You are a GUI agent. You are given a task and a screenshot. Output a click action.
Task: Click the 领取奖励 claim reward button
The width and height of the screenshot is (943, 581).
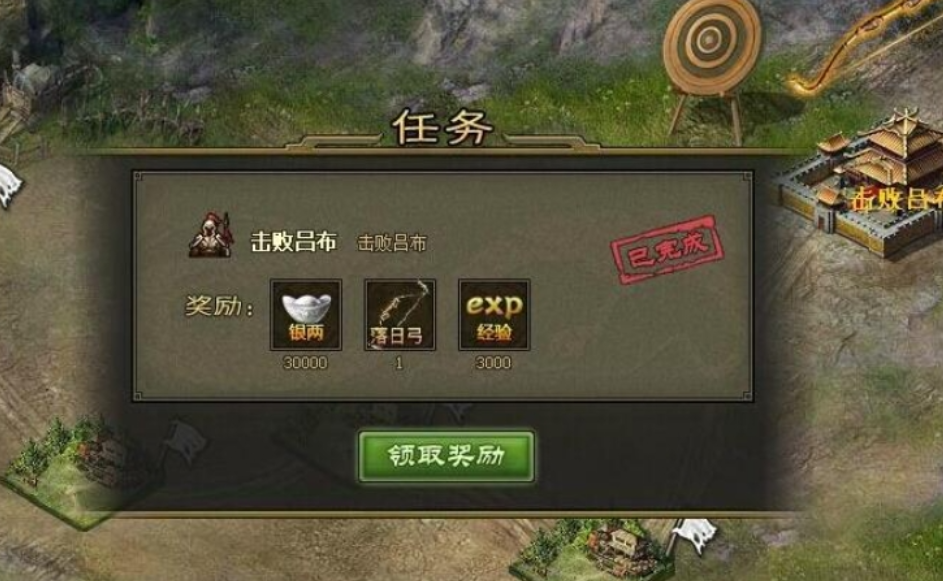point(446,456)
